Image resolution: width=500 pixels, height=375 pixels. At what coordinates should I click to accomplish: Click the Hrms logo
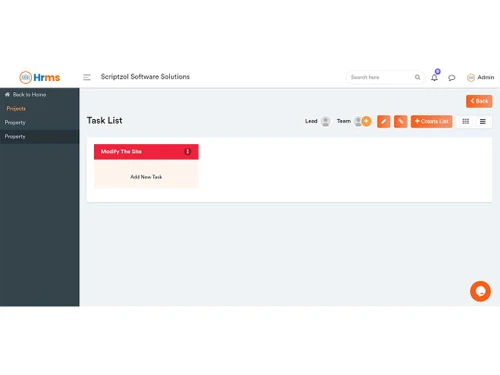pyautogui.click(x=40, y=77)
